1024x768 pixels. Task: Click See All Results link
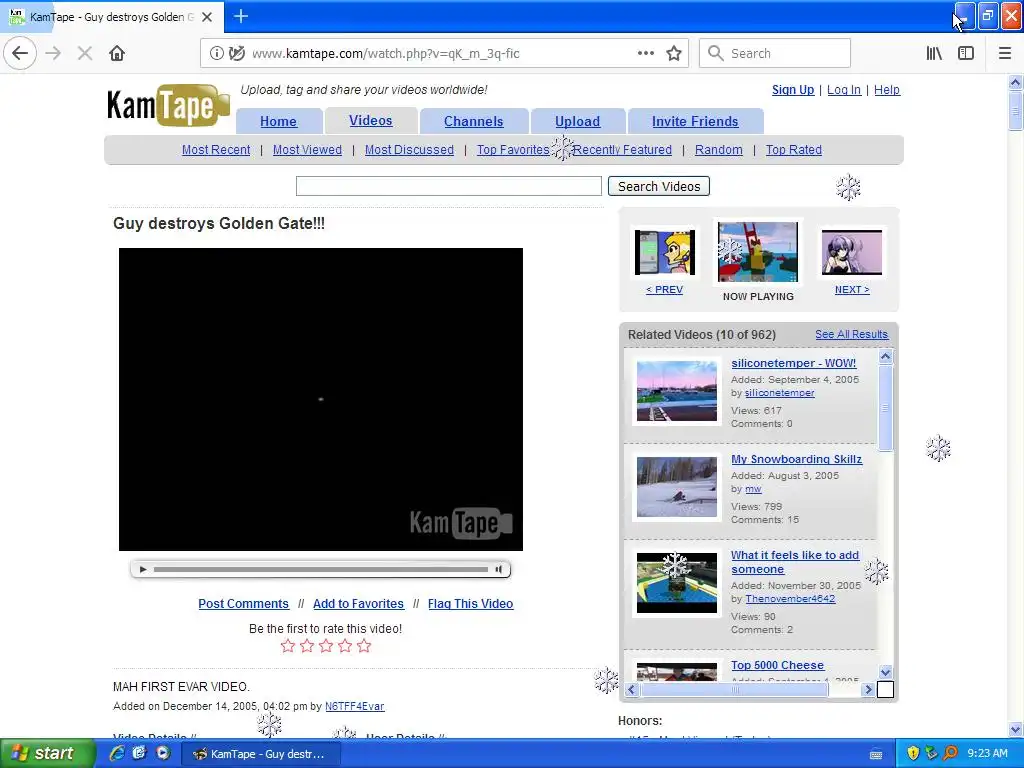(x=851, y=334)
